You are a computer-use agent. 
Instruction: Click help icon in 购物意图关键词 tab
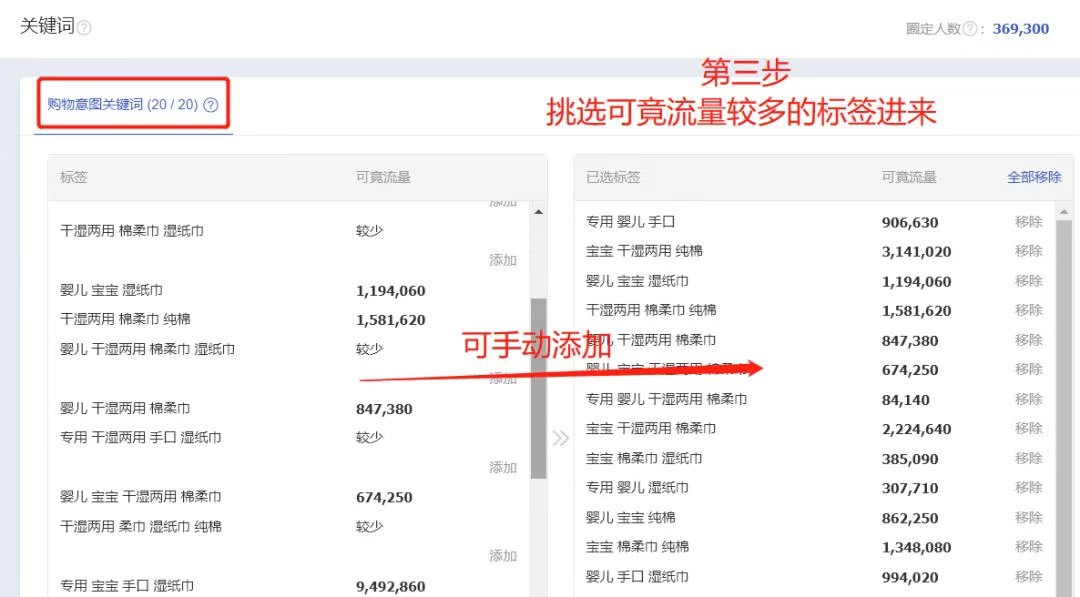(x=210, y=105)
